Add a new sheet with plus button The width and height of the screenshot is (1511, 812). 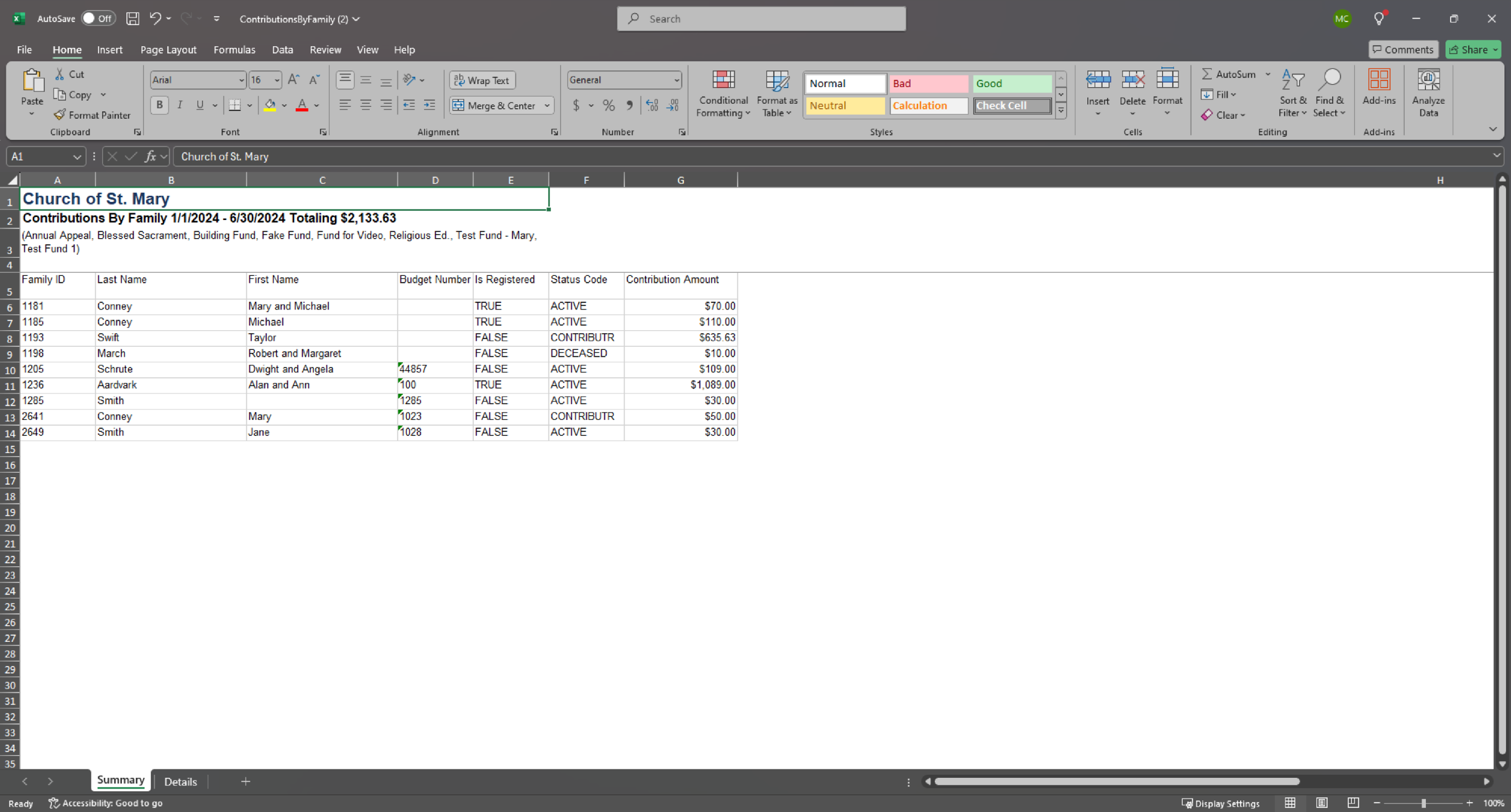(x=245, y=781)
